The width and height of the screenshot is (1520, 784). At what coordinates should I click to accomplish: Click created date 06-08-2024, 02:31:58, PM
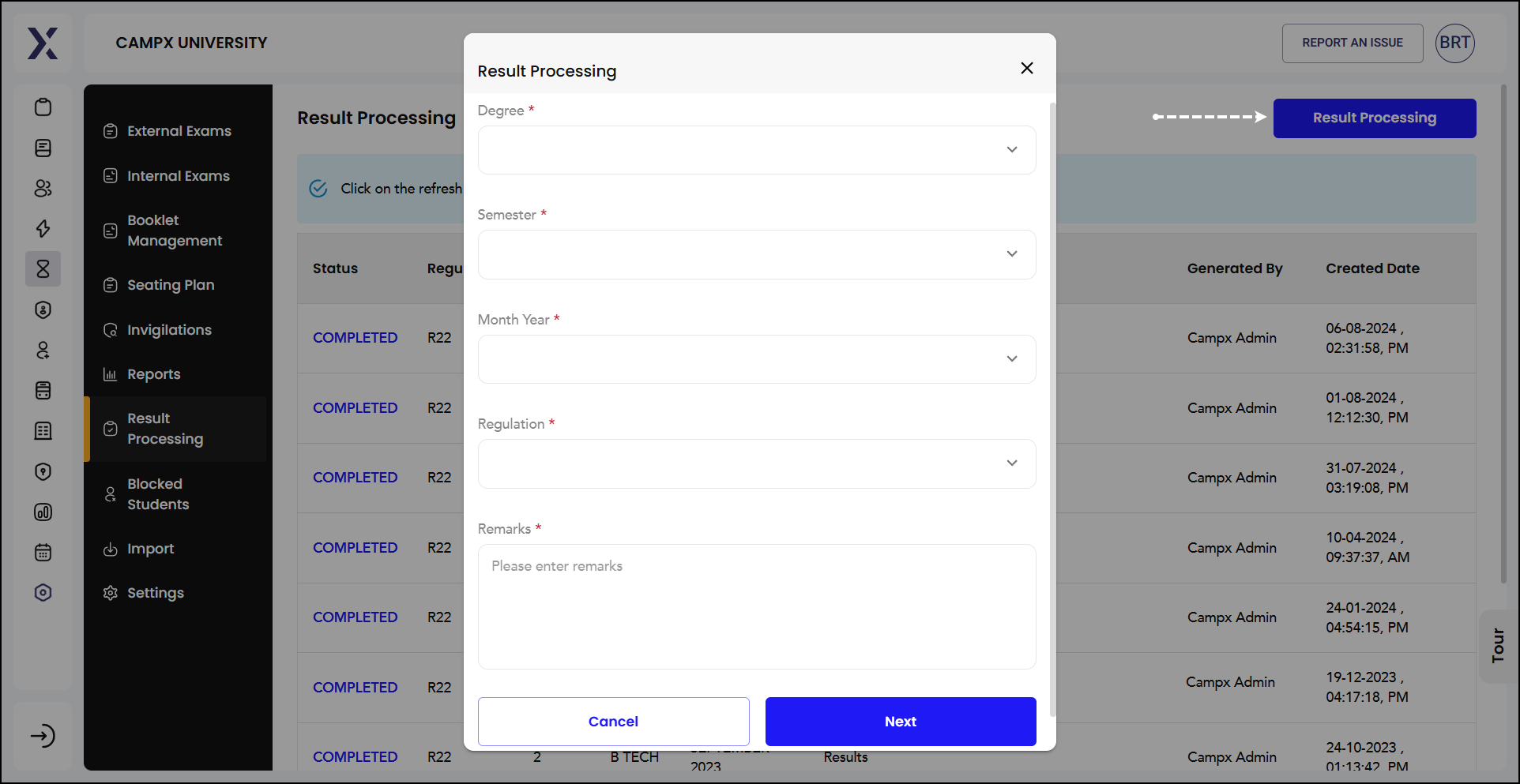pos(1367,338)
